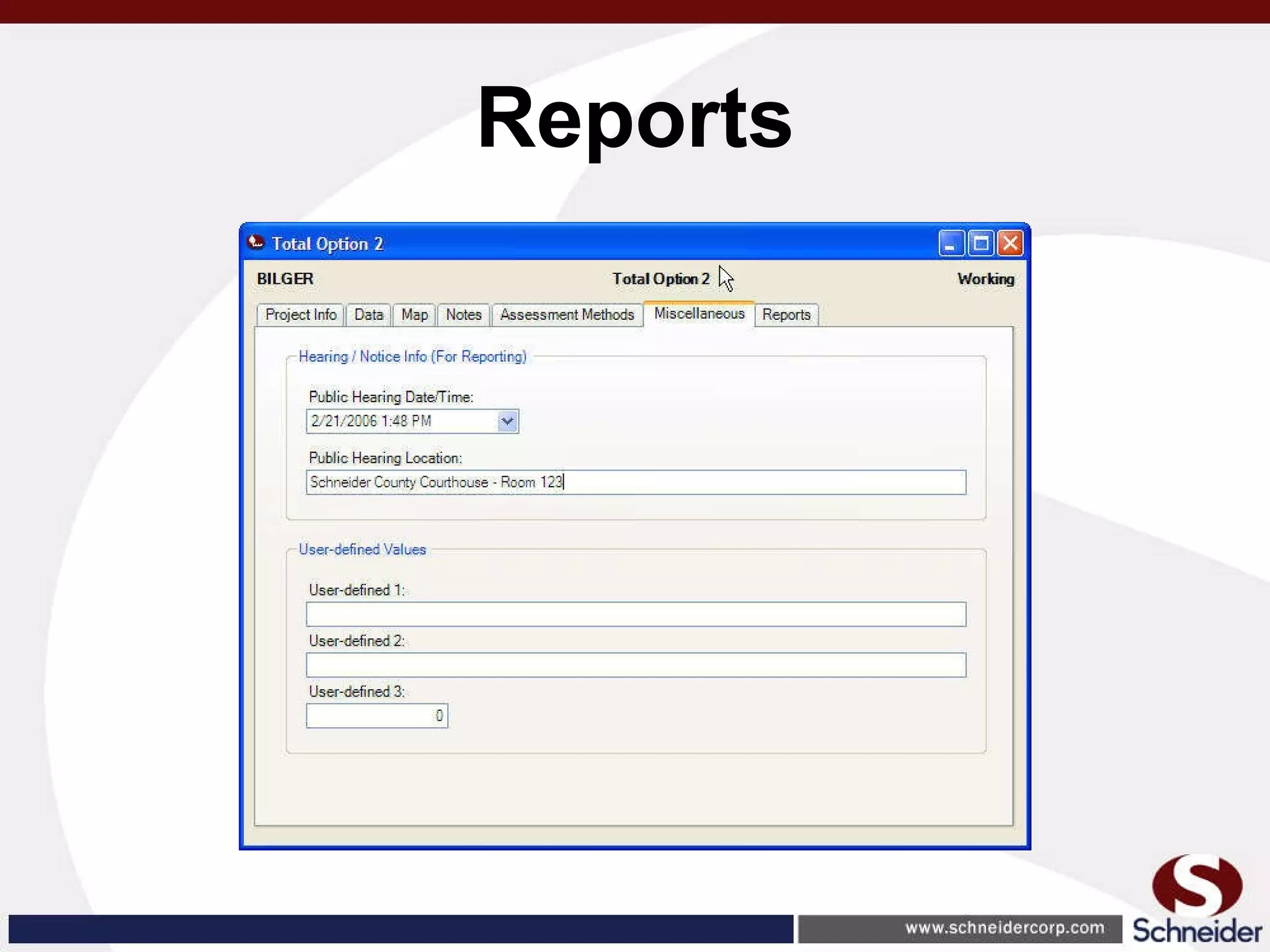Click the Total Option 2 title bar icon

tap(256, 242)
